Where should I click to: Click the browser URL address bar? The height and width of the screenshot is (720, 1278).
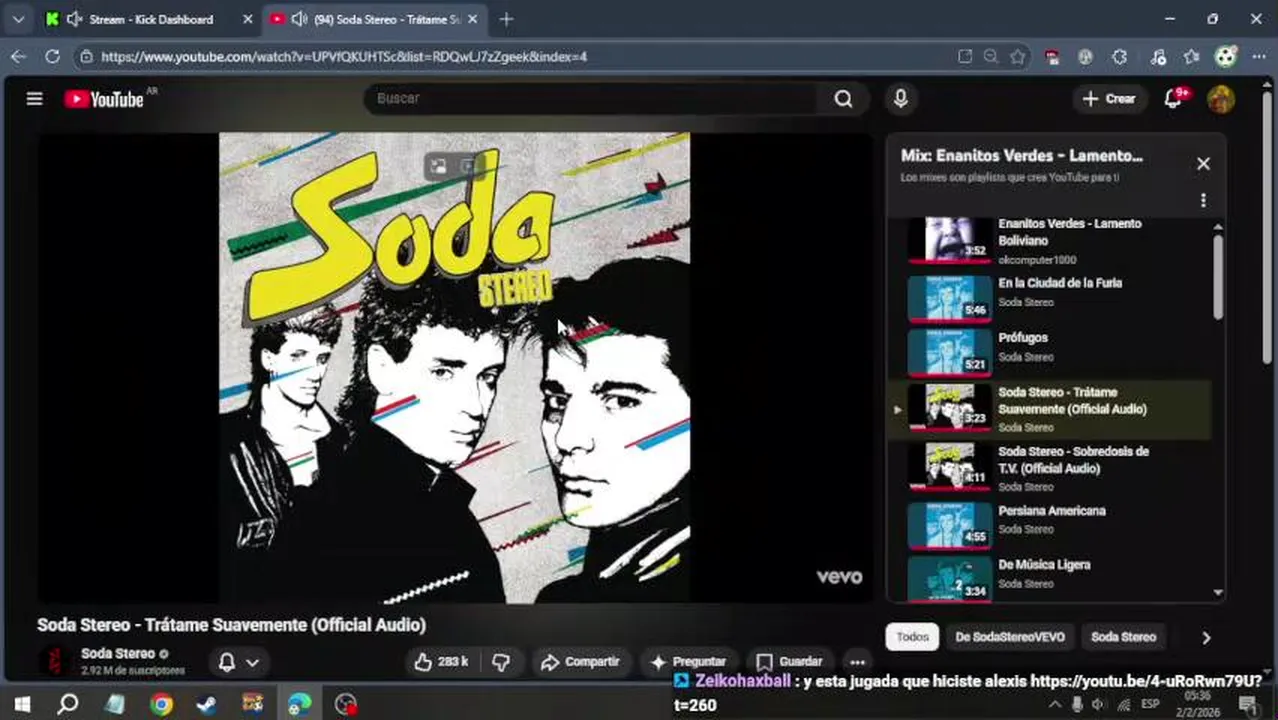coord(520,57)
